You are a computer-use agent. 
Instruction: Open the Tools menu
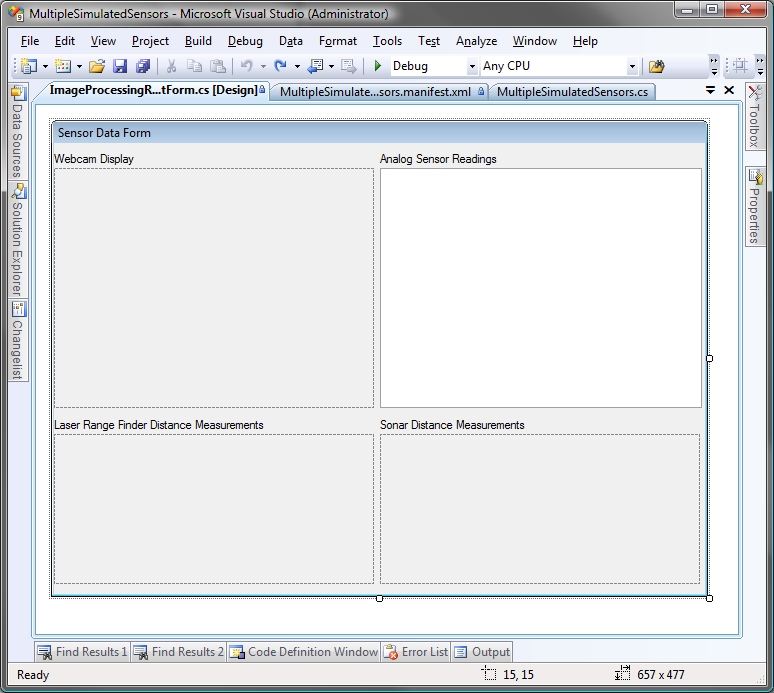[x=387, y=41]
